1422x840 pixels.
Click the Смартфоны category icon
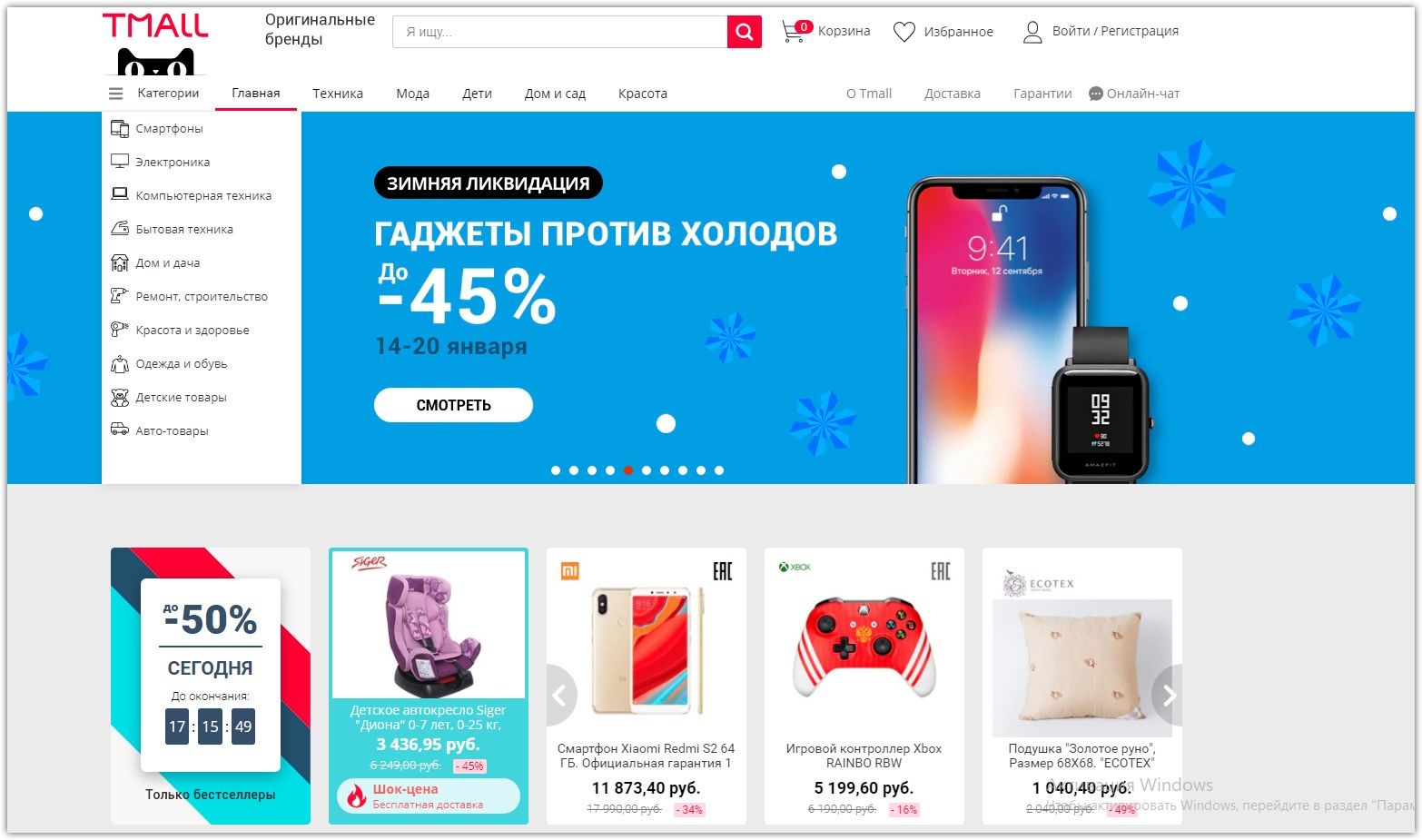(x=120, y=129)
